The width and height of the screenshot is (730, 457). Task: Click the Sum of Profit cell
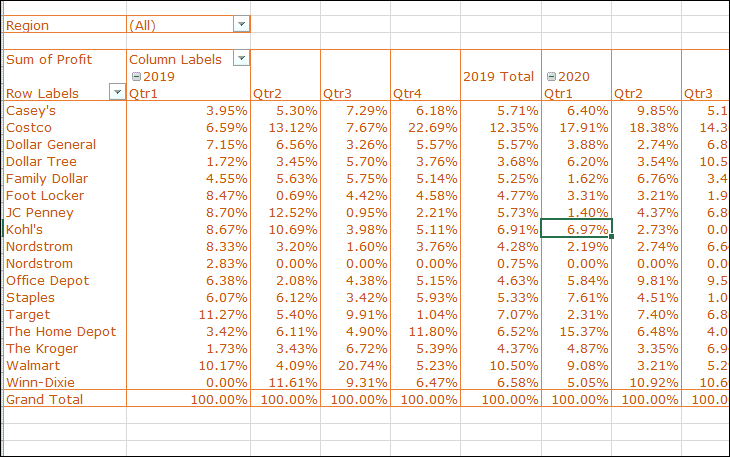pos(65,60)
